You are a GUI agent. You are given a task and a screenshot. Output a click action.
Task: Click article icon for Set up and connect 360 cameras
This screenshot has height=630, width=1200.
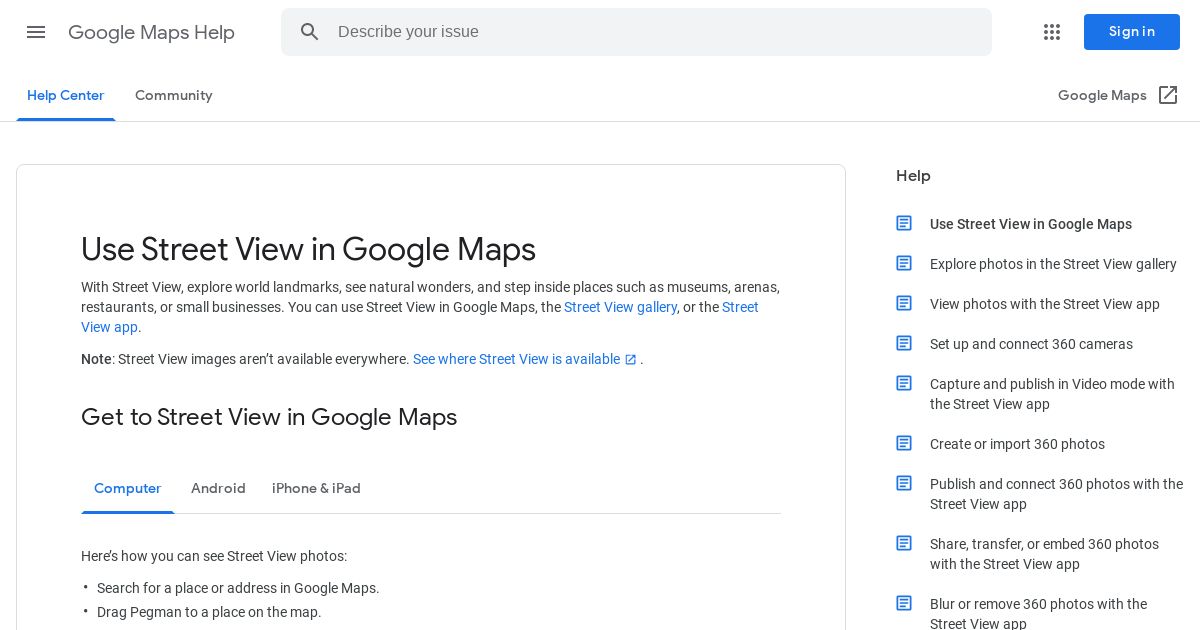pos(904,343)
